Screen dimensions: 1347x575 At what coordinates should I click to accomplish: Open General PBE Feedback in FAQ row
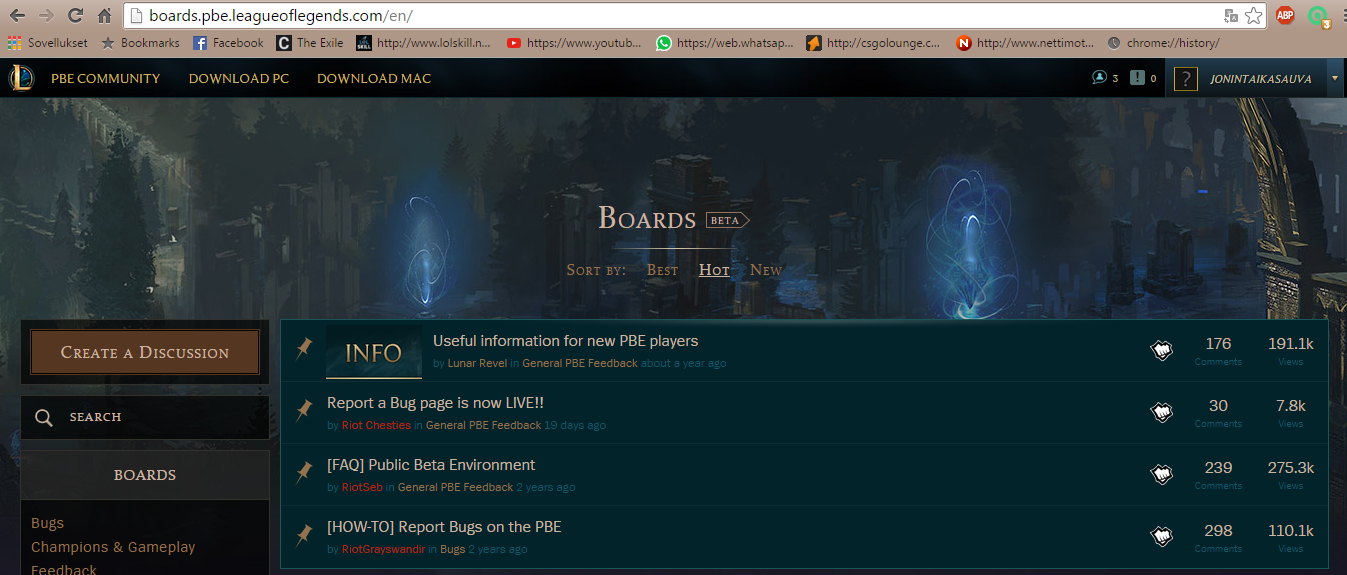455,487
